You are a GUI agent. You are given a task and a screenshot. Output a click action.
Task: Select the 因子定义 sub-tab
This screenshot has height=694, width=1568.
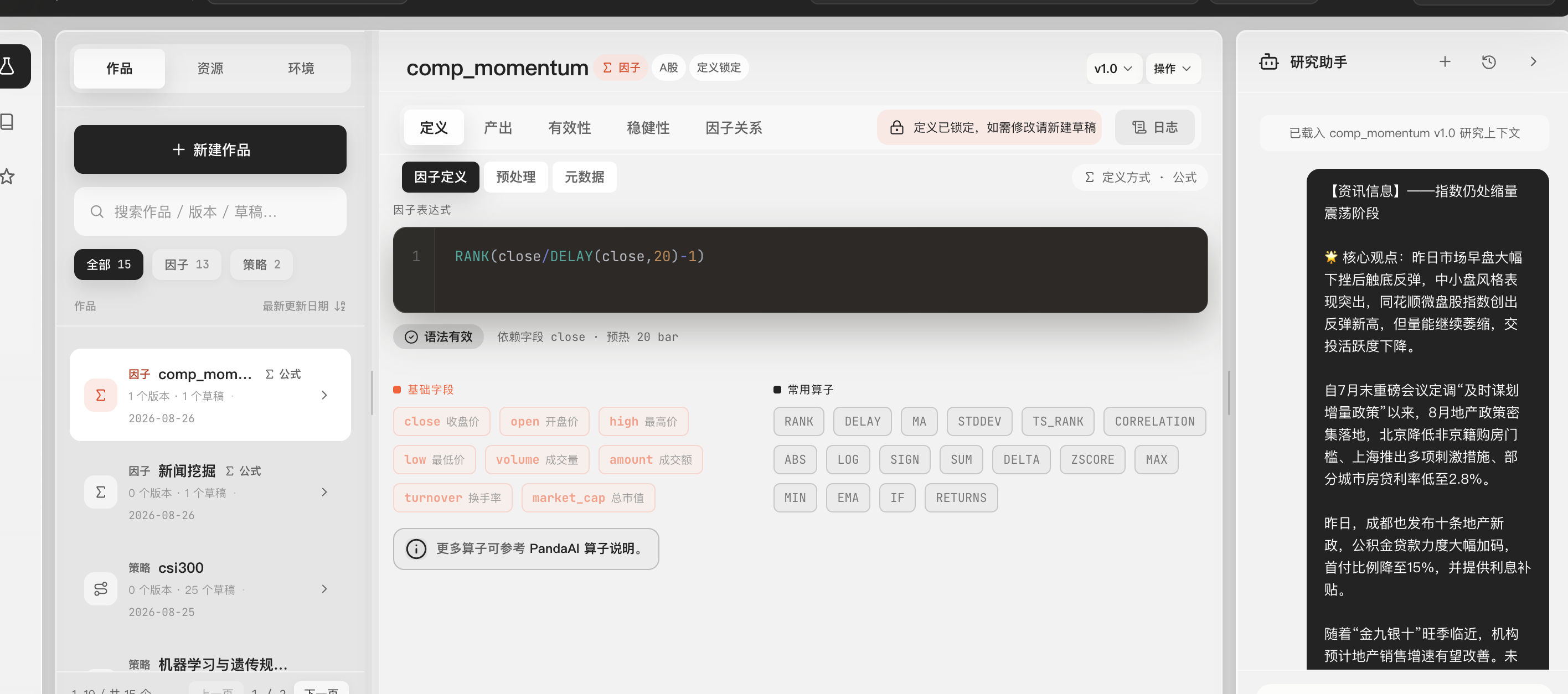(x=440, y=177)
